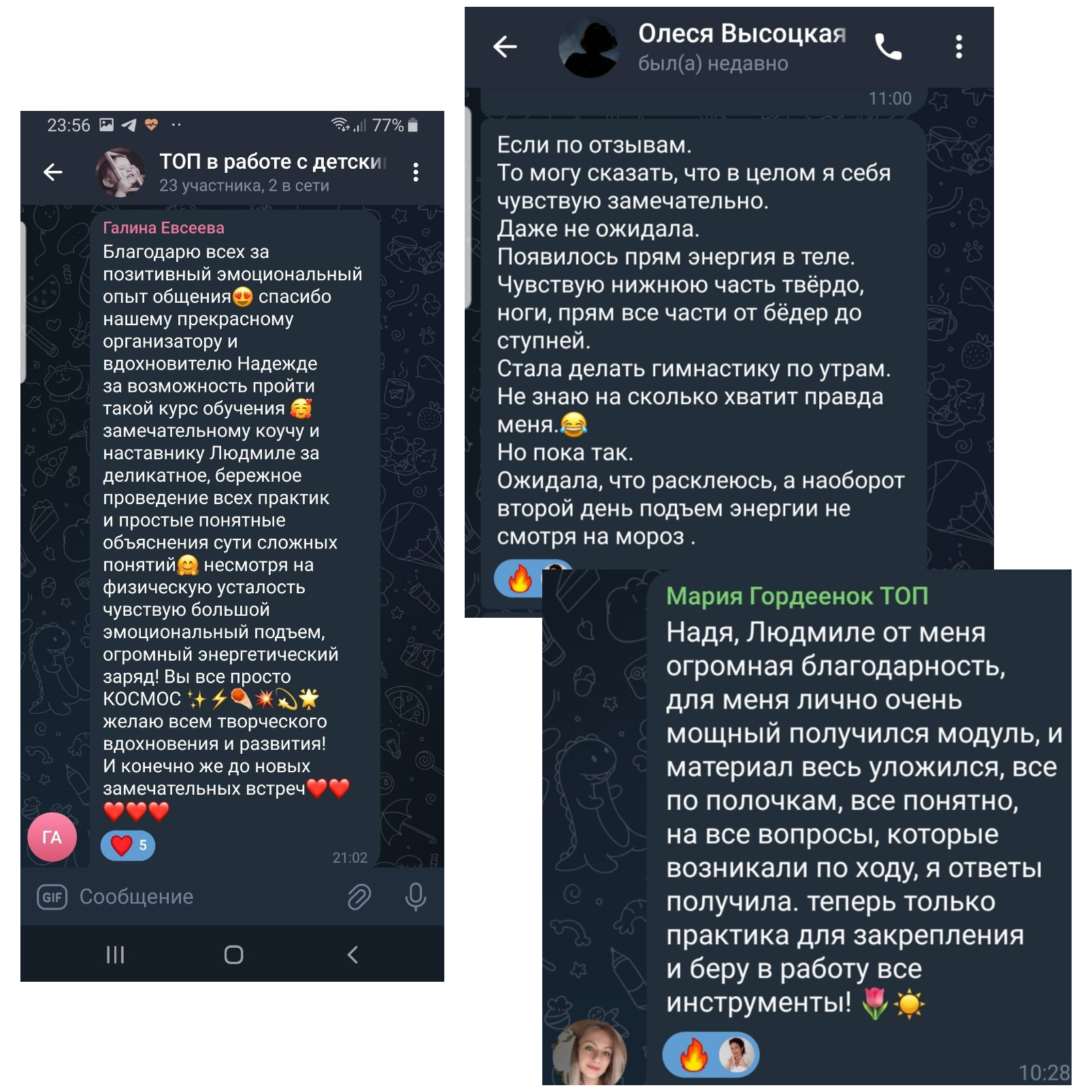Toggle the heart reaction with count 5
Viewport: 1092px width, 1092px height.
coord(128,846)
